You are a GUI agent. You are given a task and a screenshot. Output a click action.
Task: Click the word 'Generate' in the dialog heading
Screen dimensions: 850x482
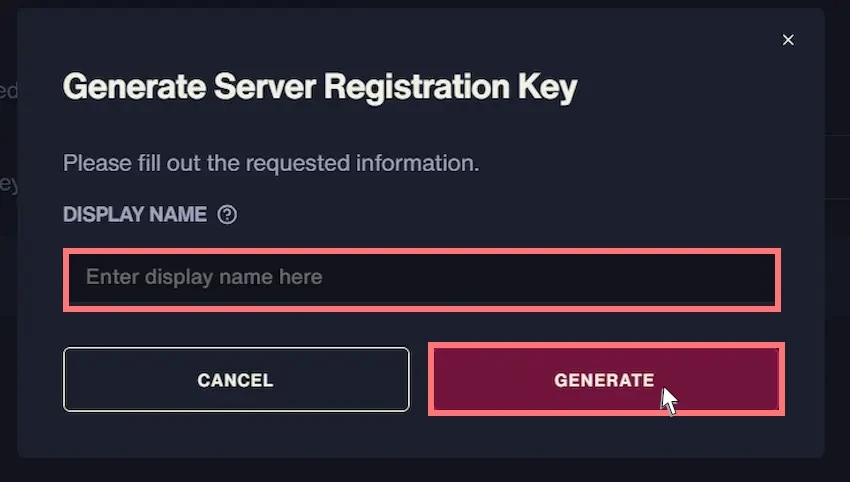pyautogui.click(x=134, y=87)
